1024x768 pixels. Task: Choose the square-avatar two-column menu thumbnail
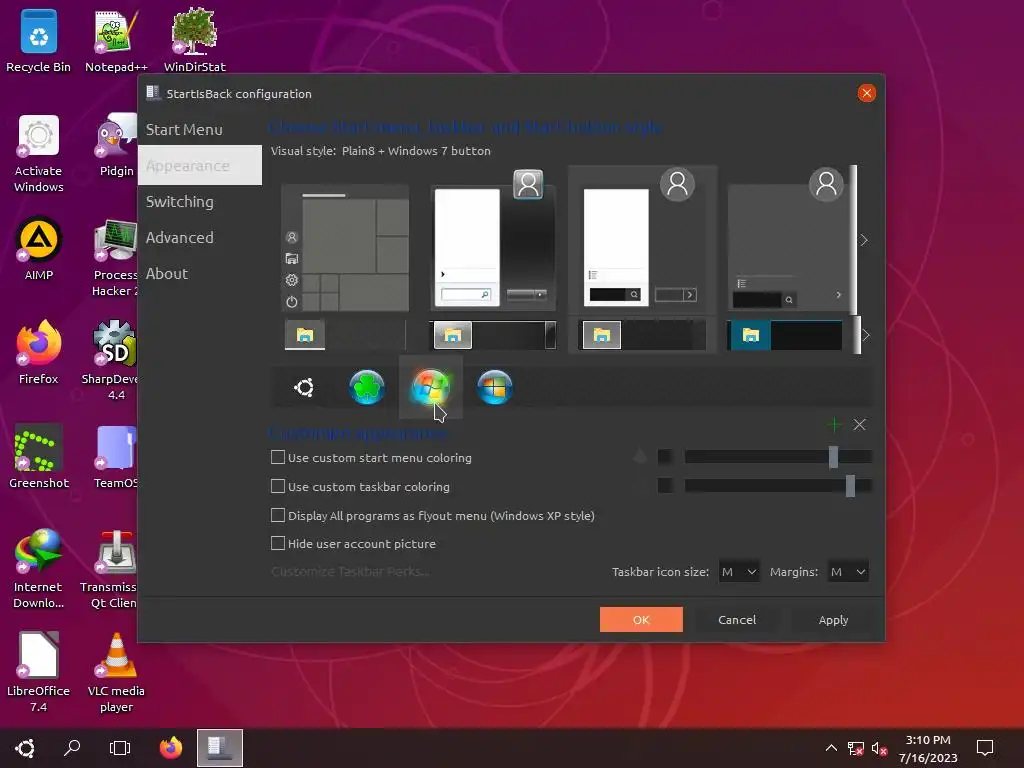494,239
